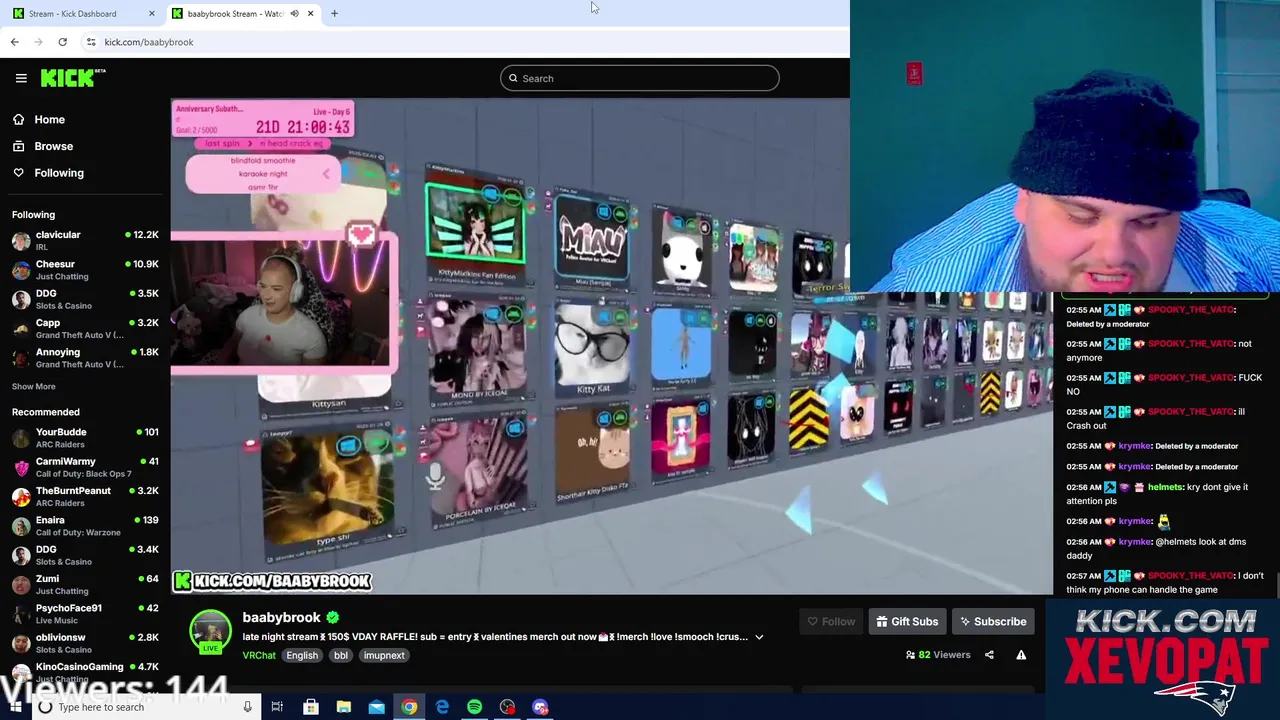Open clavicular channel from Following list
Screen dimensions: 1280x720
[x=85, y=241]
